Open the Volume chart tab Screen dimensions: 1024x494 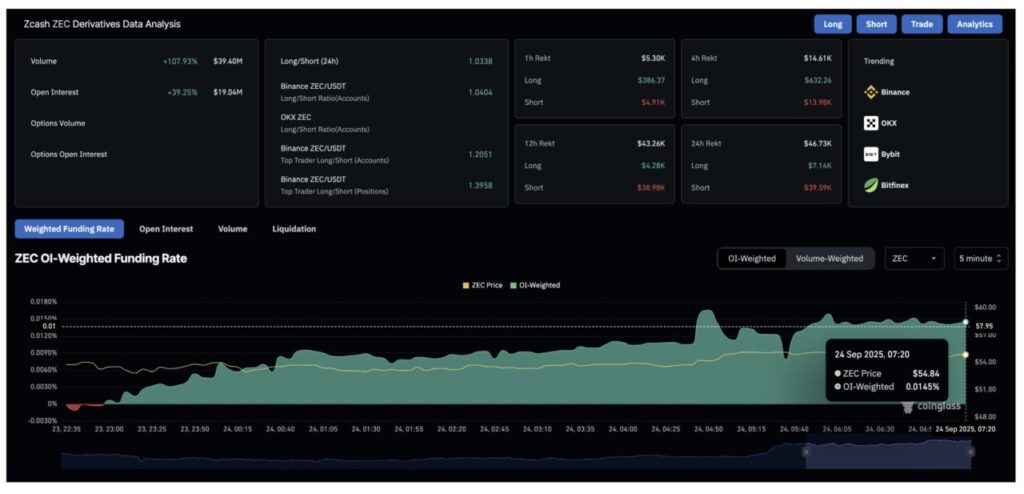pyautogui.click(x=232, y=229)
